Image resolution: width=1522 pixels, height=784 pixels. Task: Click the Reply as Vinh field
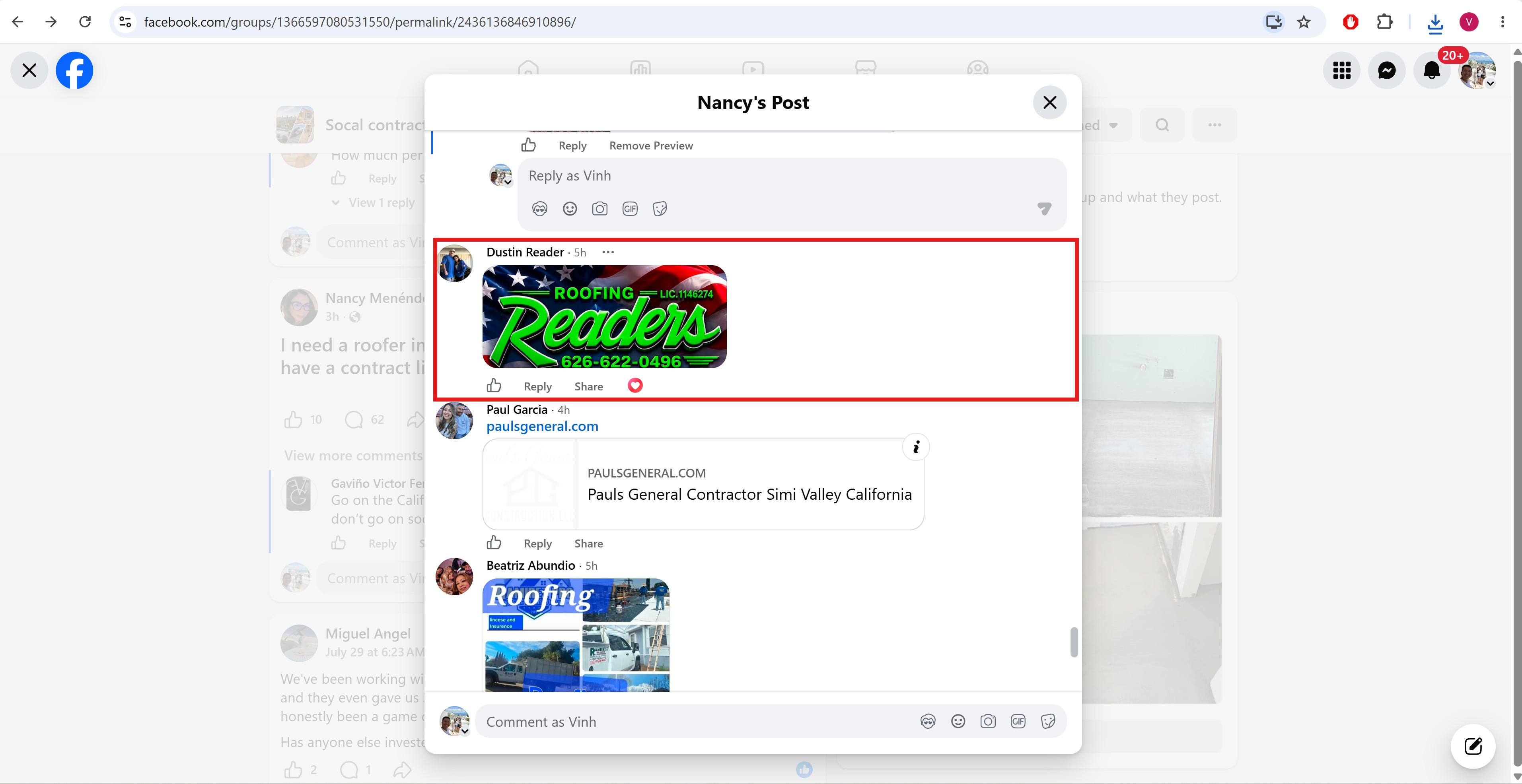[792, 176]
